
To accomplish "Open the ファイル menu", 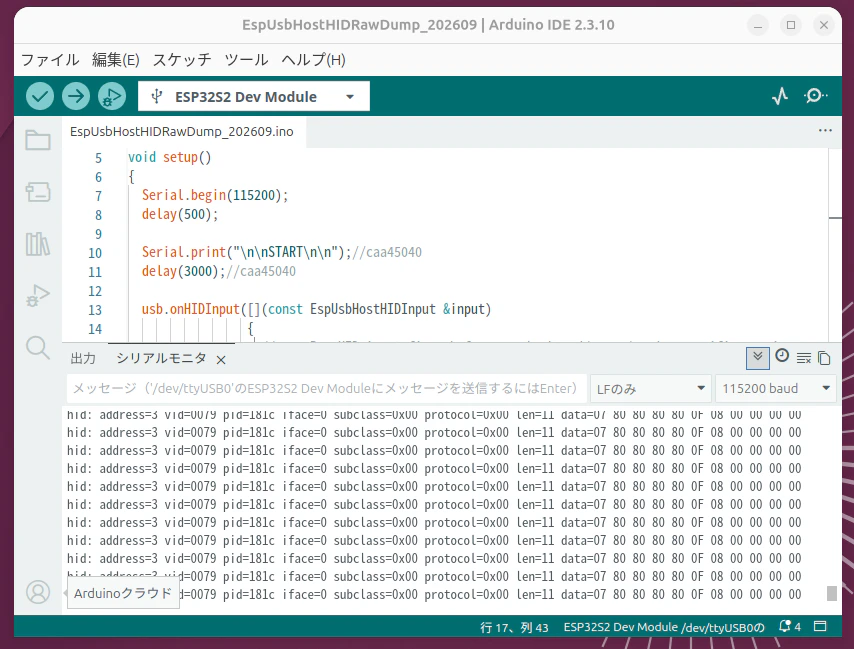I will tap(50, 60).
